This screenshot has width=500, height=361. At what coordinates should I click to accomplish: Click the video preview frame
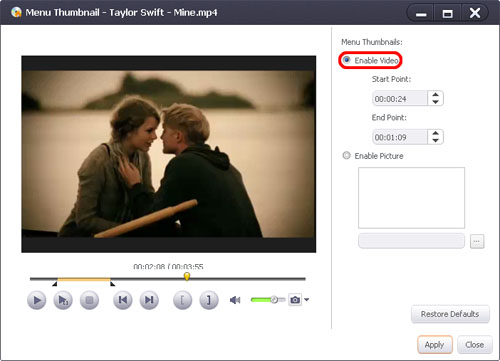169,154
